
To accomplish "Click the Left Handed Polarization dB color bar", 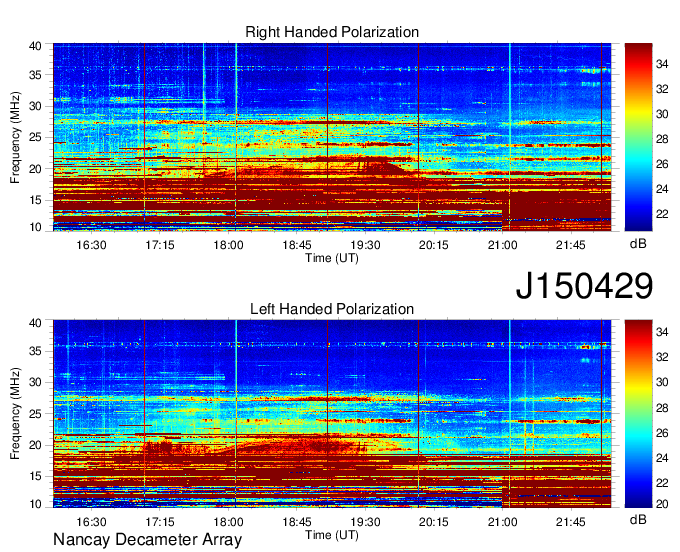I will pos(638,414).
